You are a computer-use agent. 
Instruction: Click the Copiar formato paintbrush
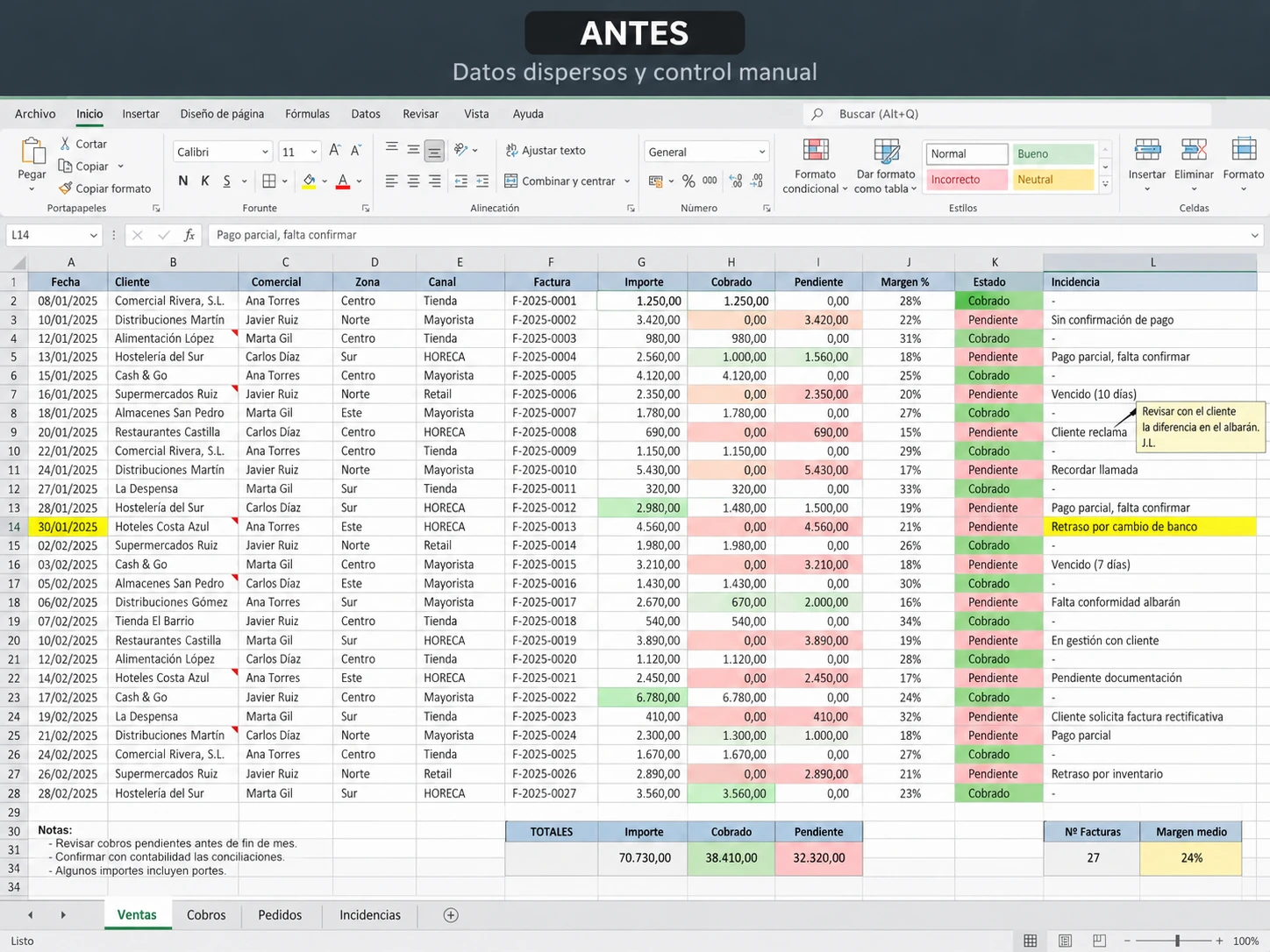coord(66,188)
